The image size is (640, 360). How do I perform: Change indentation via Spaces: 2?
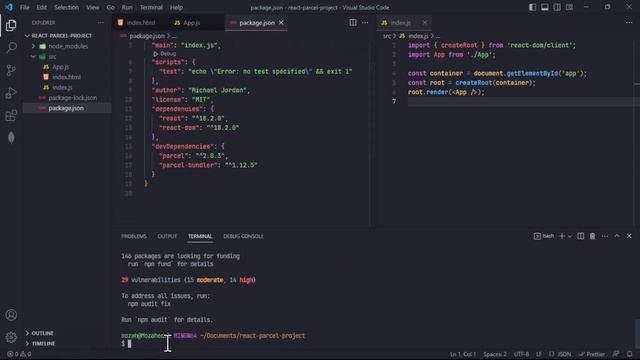point(495,354)
